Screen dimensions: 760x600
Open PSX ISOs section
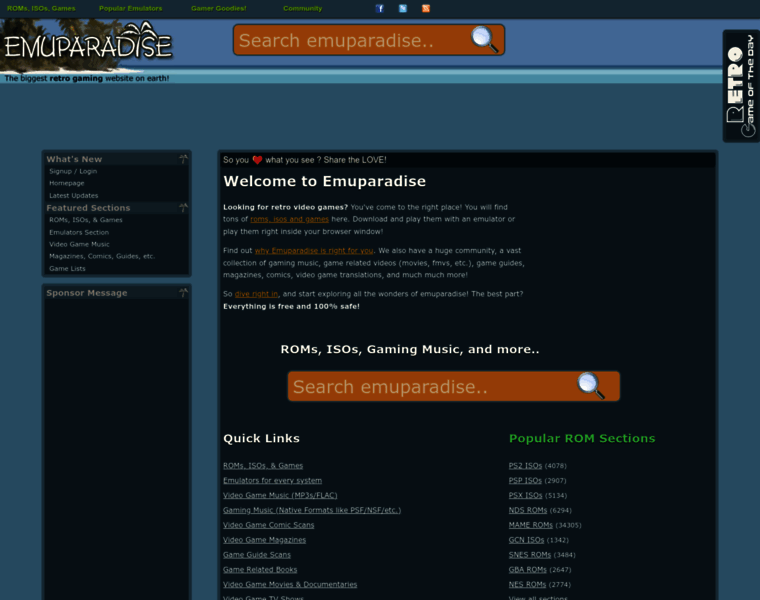pos(525,495)
